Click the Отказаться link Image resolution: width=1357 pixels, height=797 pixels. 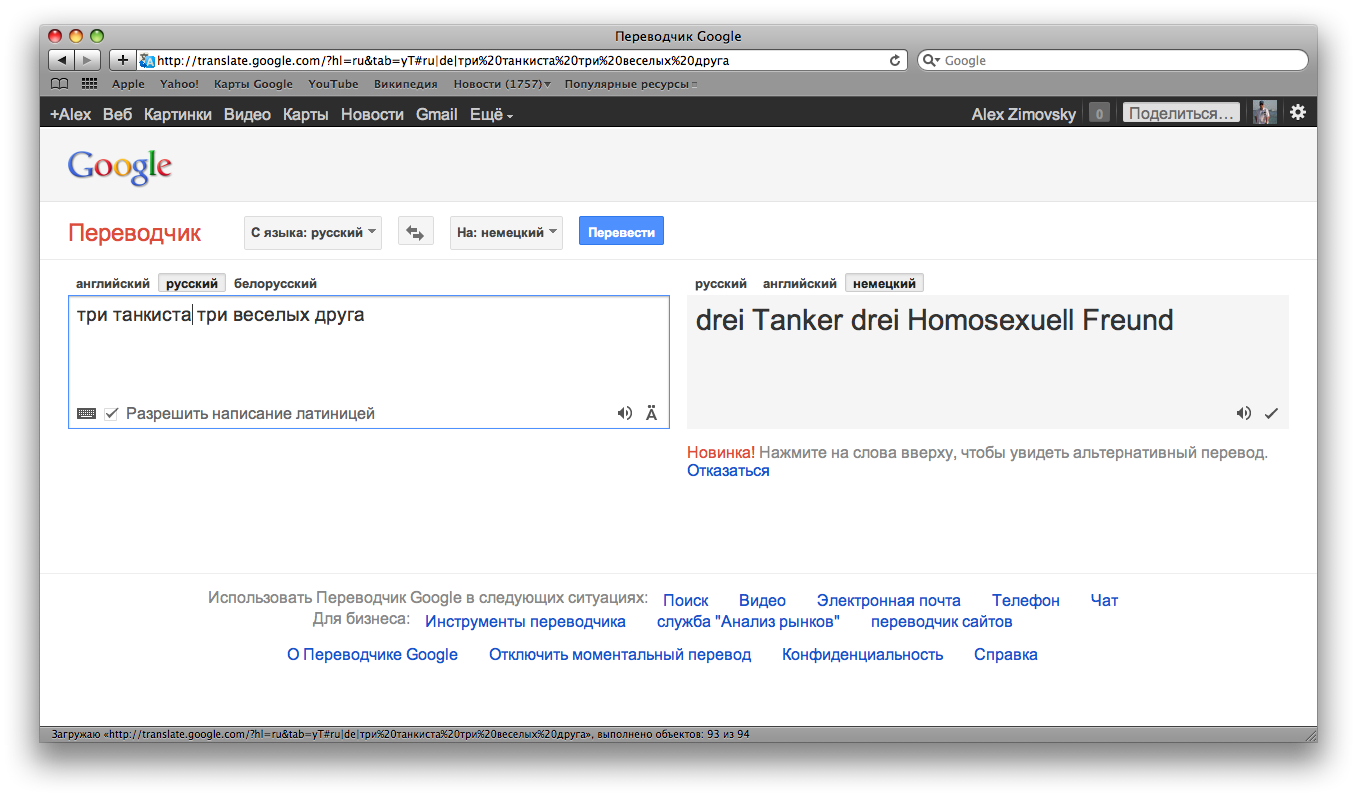728,470
